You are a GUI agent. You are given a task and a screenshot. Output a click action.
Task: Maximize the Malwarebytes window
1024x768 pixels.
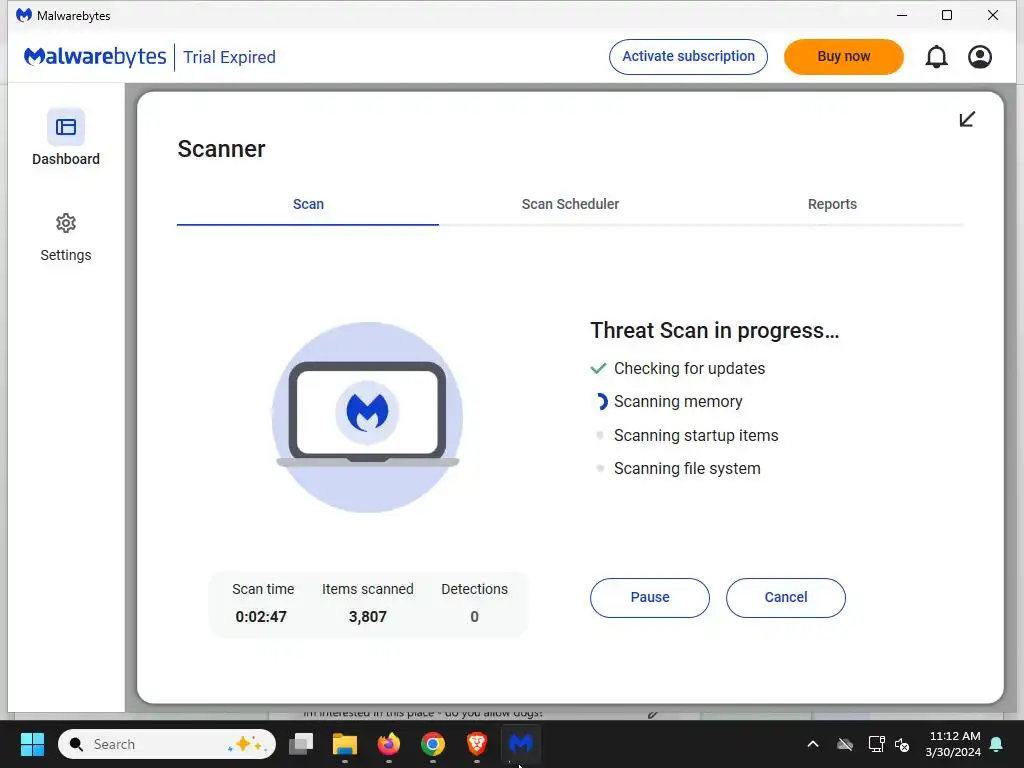tap(947, 15)
